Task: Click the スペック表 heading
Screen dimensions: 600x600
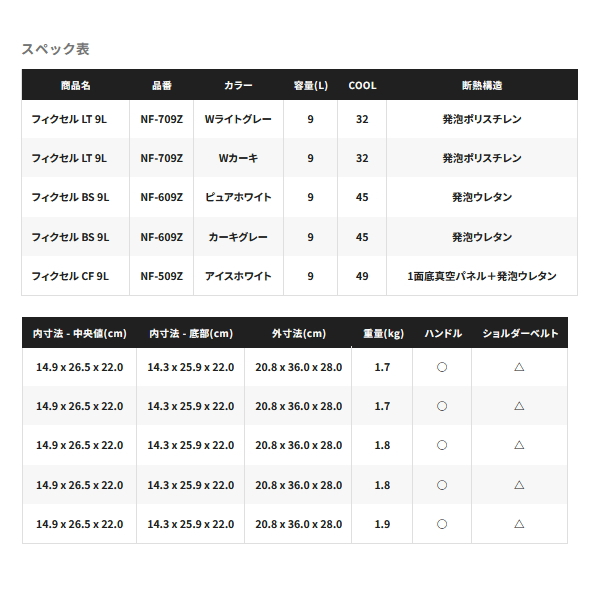Action: click(x=55, y=49)
